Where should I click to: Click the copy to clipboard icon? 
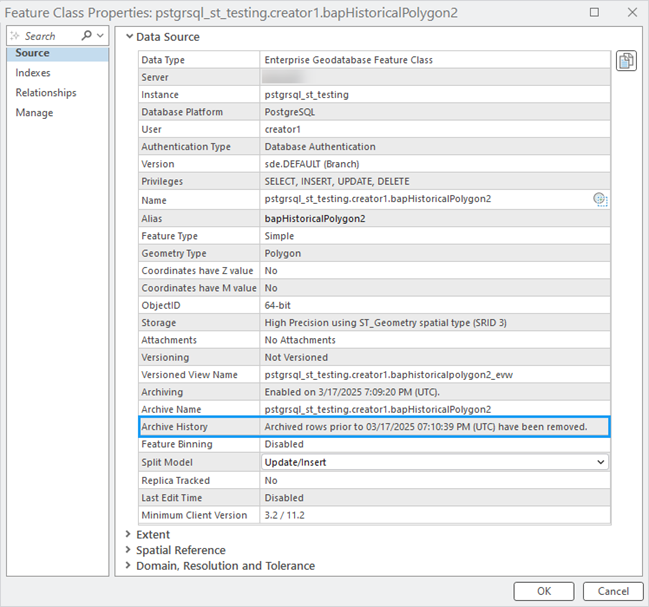[626, 61]
